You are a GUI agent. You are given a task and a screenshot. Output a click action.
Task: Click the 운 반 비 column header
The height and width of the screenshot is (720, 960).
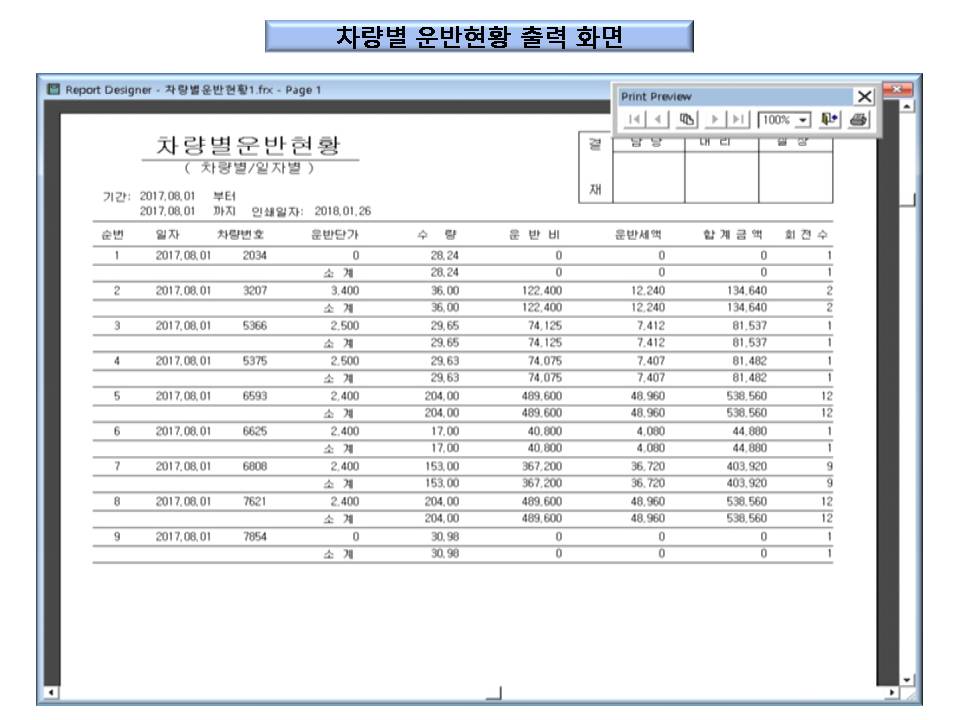point(534,234)
